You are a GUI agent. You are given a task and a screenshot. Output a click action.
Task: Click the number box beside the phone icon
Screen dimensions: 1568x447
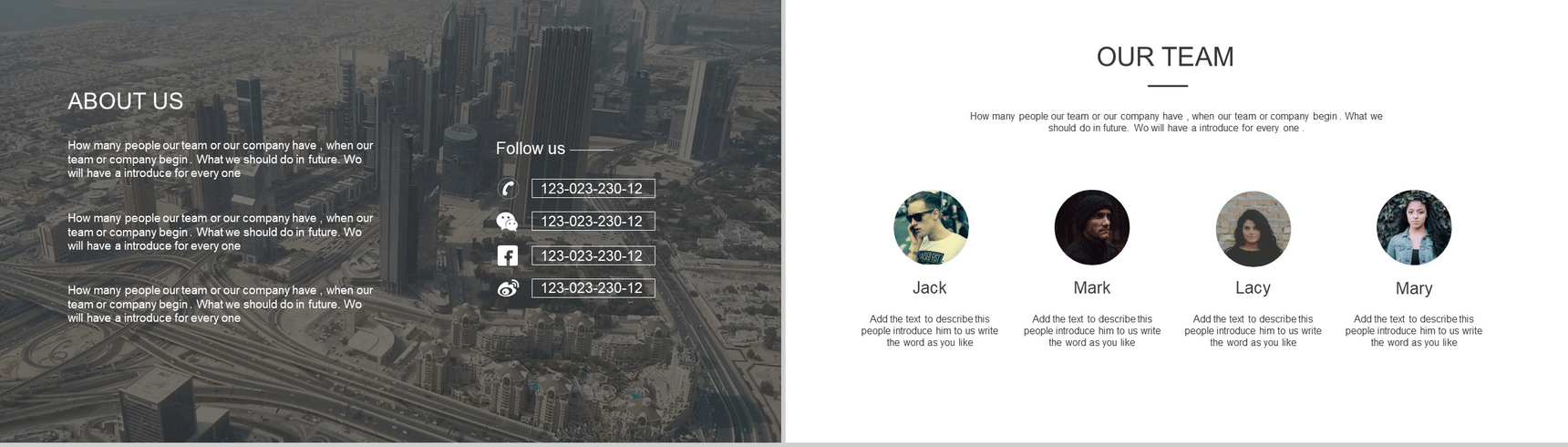593,189
